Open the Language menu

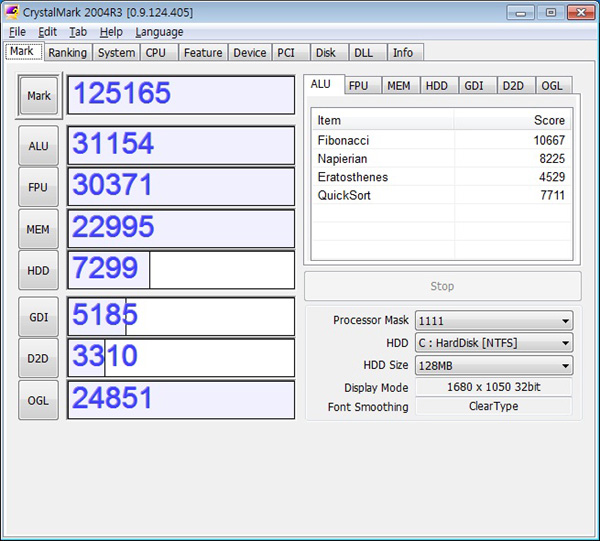[x=159, y=32]
